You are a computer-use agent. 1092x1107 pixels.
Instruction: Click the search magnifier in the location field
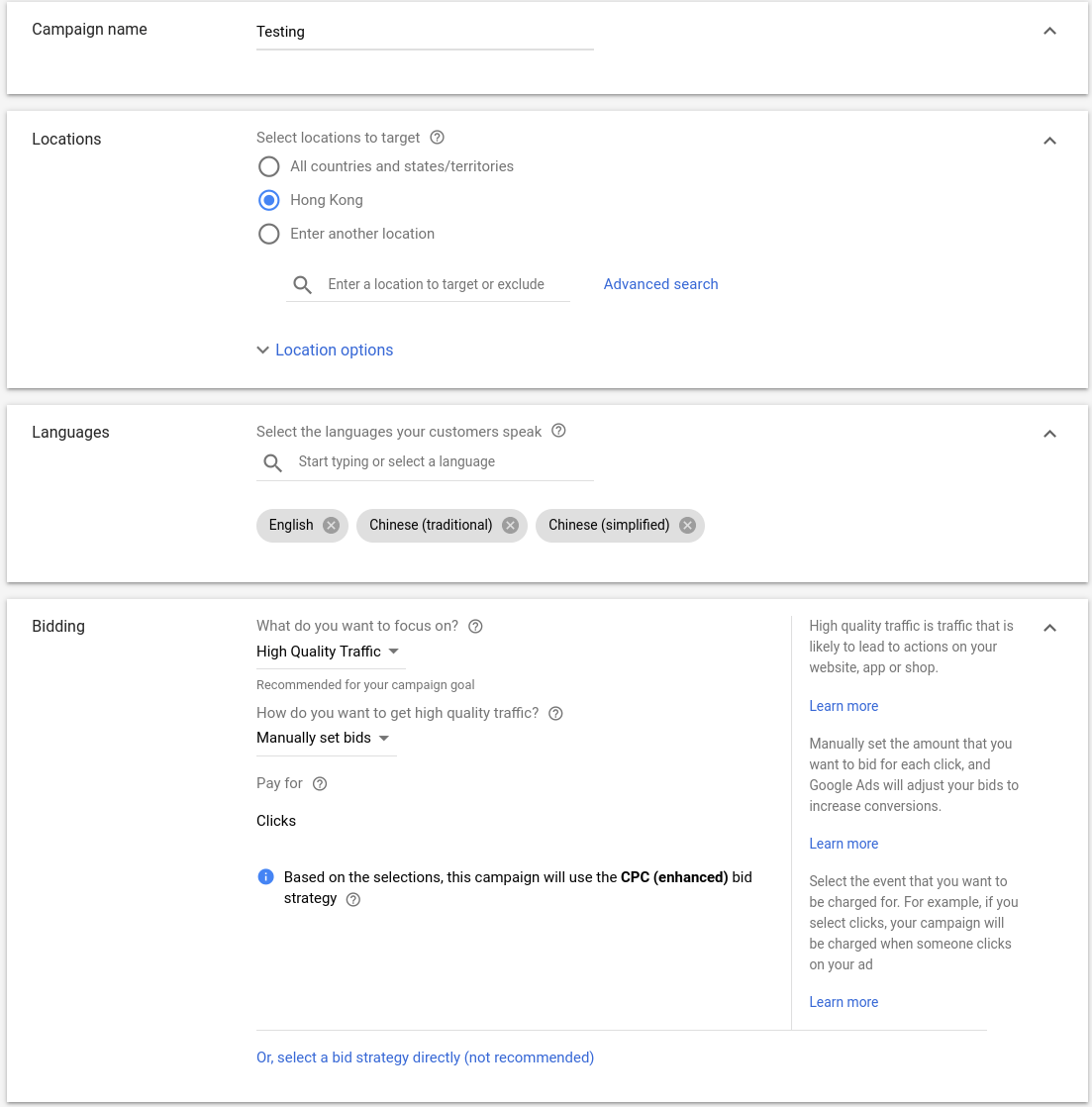[x=303, y=284]
